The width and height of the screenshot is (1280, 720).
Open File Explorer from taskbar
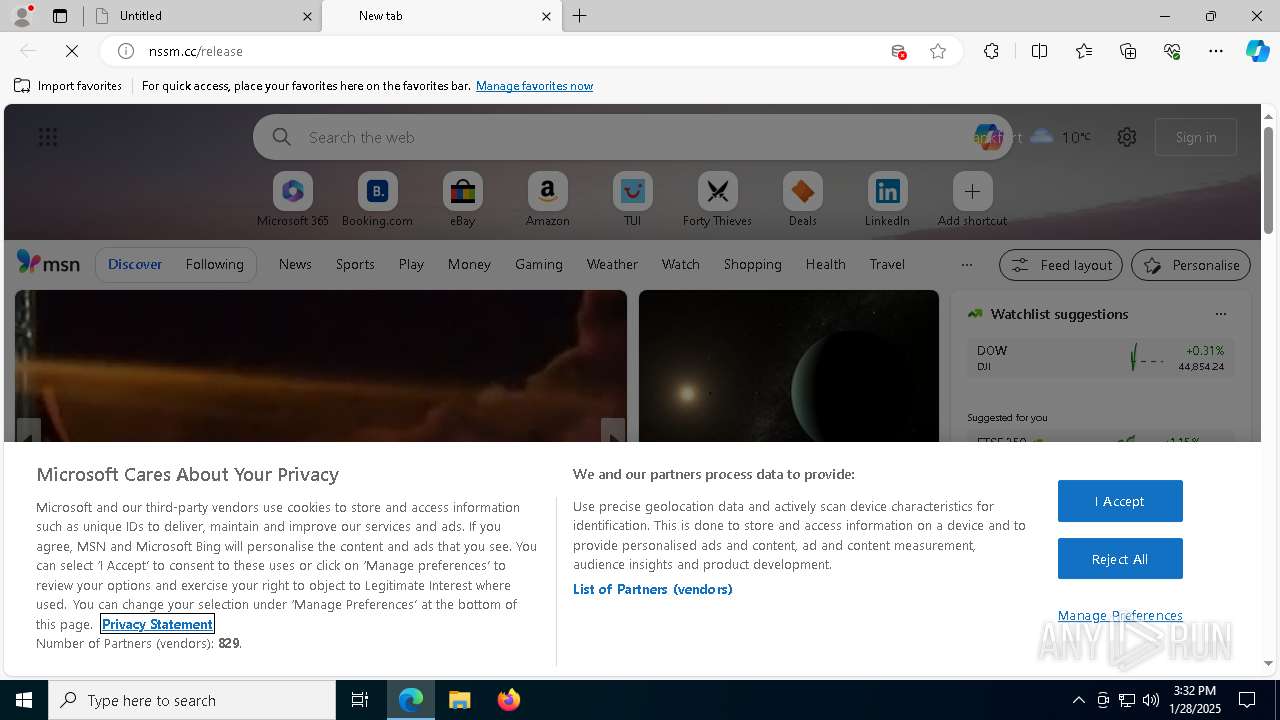pos(460,700)
